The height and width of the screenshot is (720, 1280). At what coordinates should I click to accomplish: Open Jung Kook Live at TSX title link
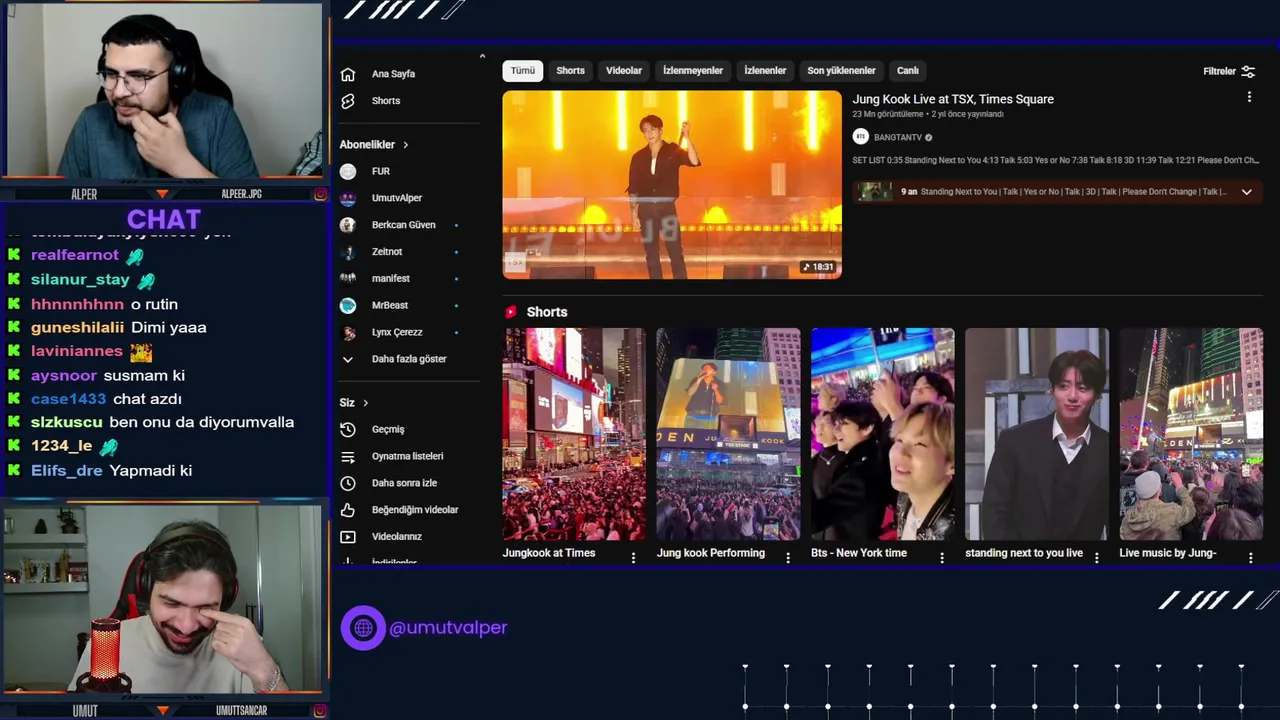(x=953, y=99)
